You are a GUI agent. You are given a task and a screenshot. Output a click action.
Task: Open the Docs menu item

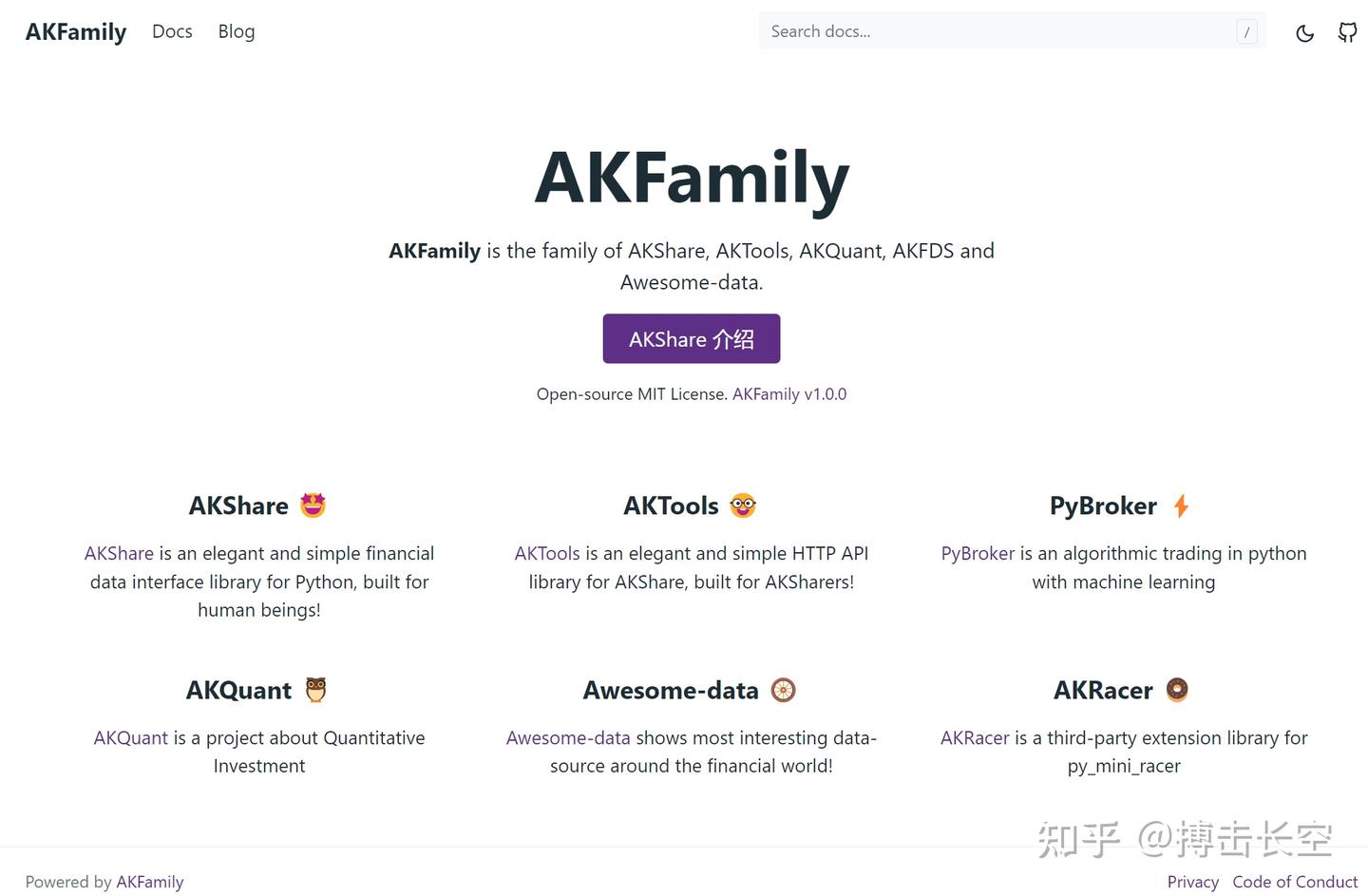[172, 31]
